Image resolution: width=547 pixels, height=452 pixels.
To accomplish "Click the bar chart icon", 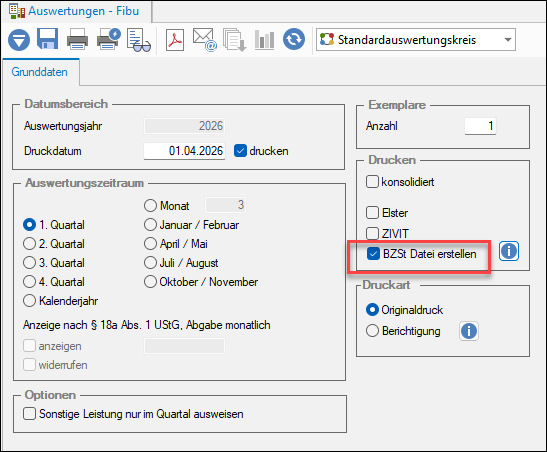I will pos(264,39).
